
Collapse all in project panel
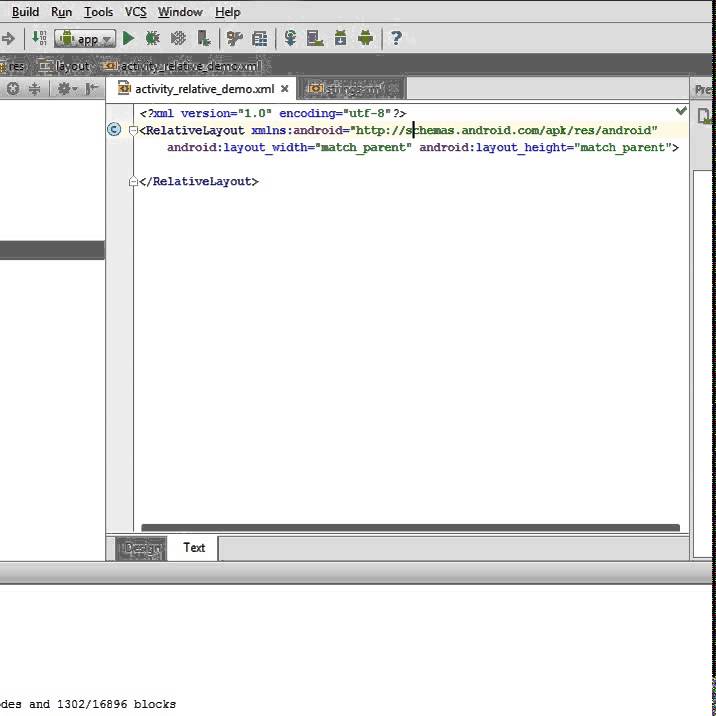point(35,89)
